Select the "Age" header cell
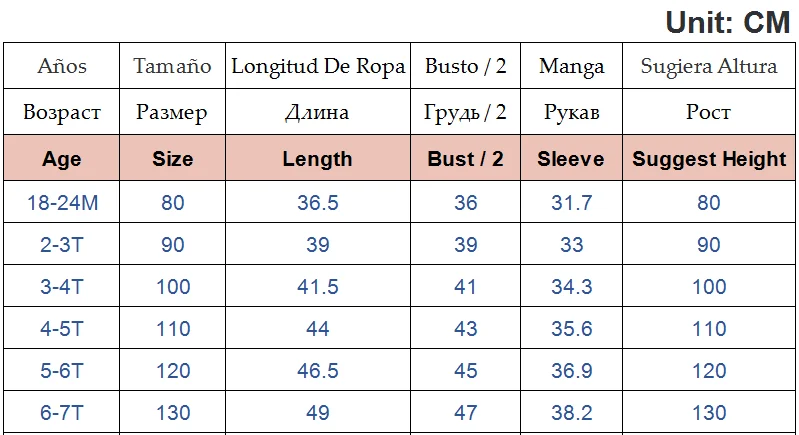 [62, 158]
